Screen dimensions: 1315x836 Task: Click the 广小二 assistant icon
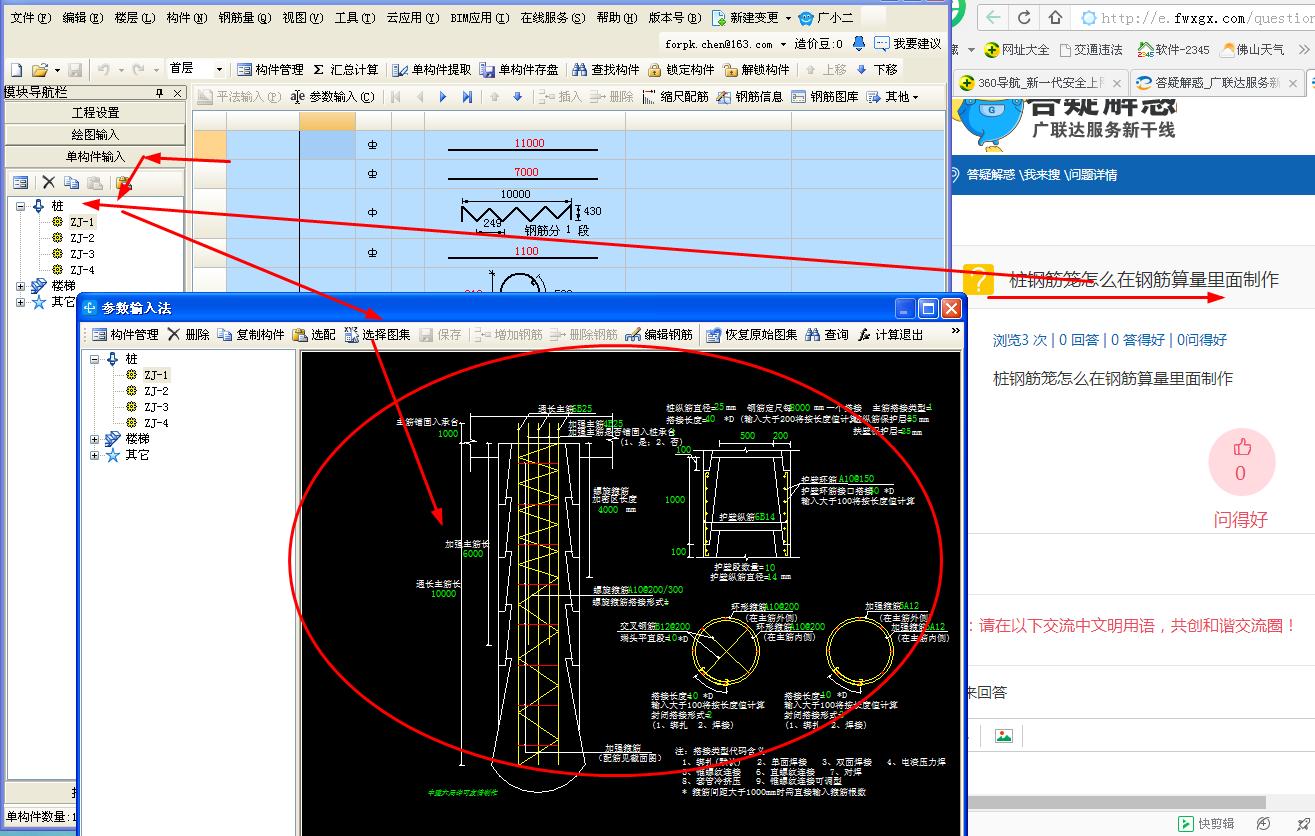click(827, 18)
